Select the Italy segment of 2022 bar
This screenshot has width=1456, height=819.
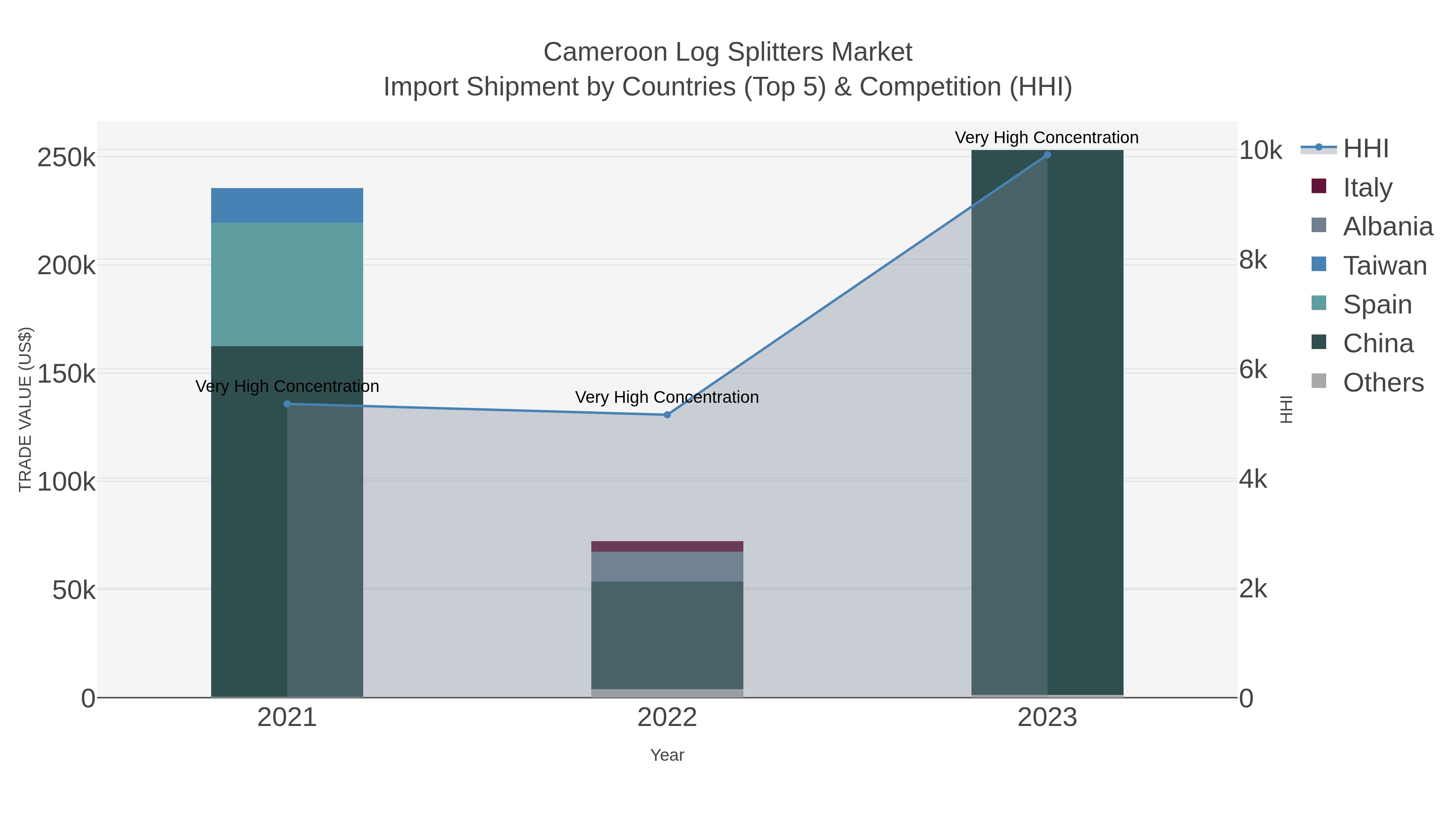pyautogui.click(x=667, y=546)
